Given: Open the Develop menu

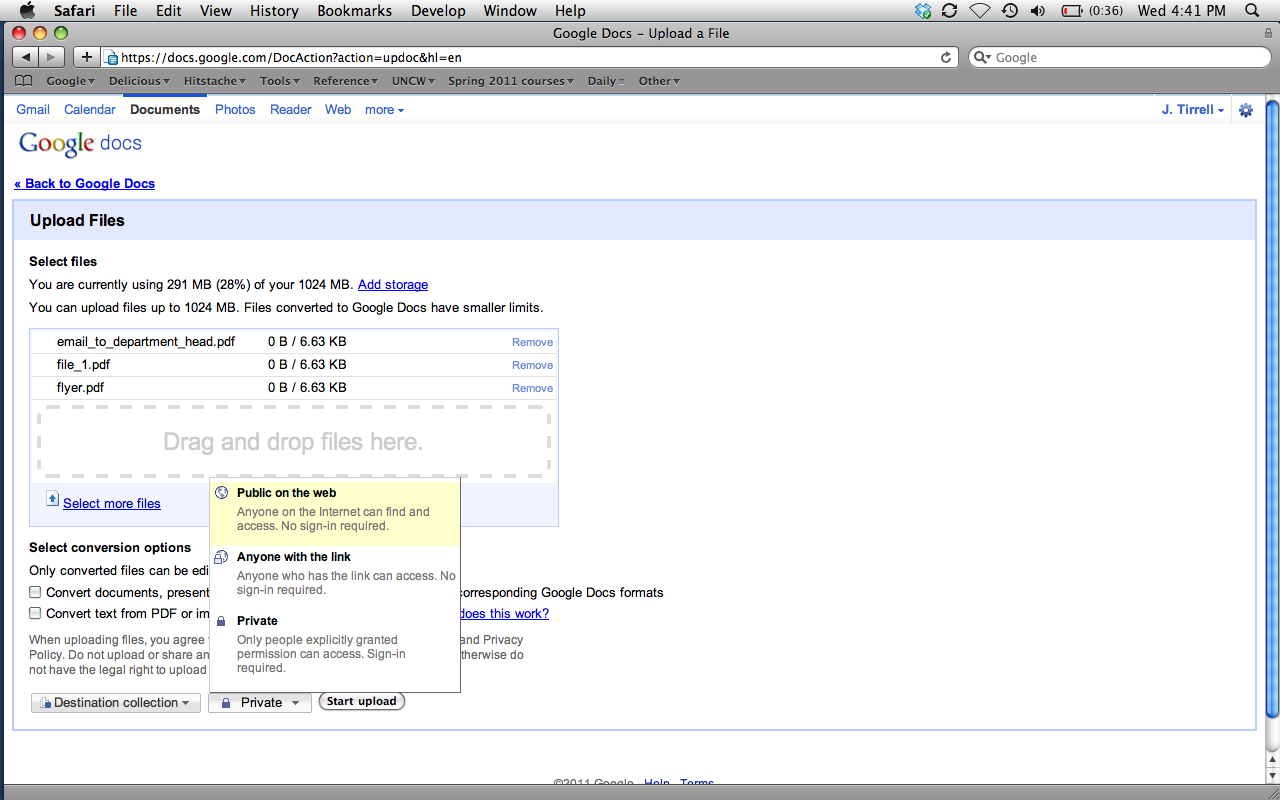Looking at the screenshot, I should click(439, 11).
